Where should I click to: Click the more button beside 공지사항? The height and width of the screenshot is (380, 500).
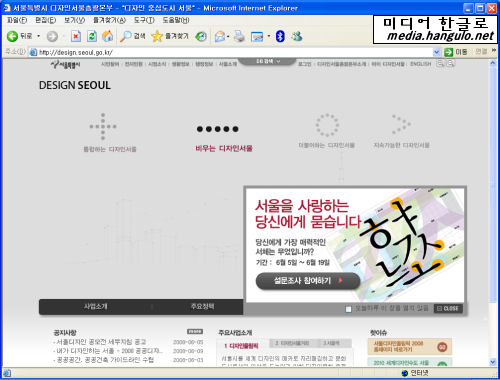[195, 331]
